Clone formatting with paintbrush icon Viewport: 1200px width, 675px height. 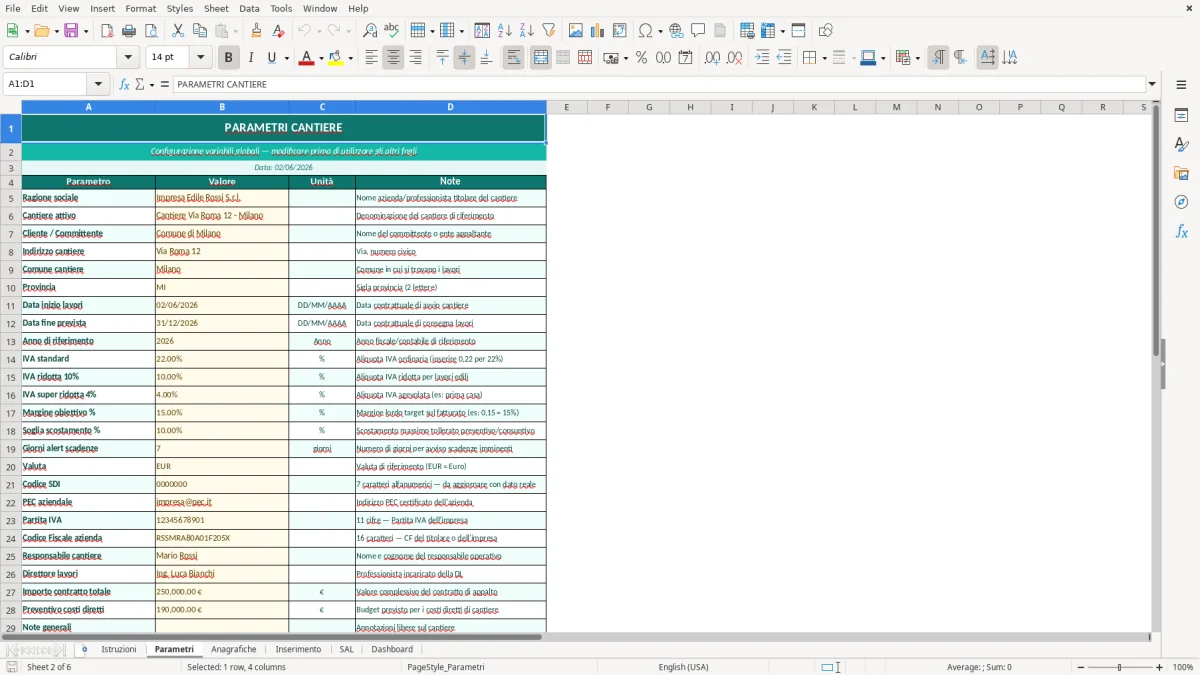(257, 31)
